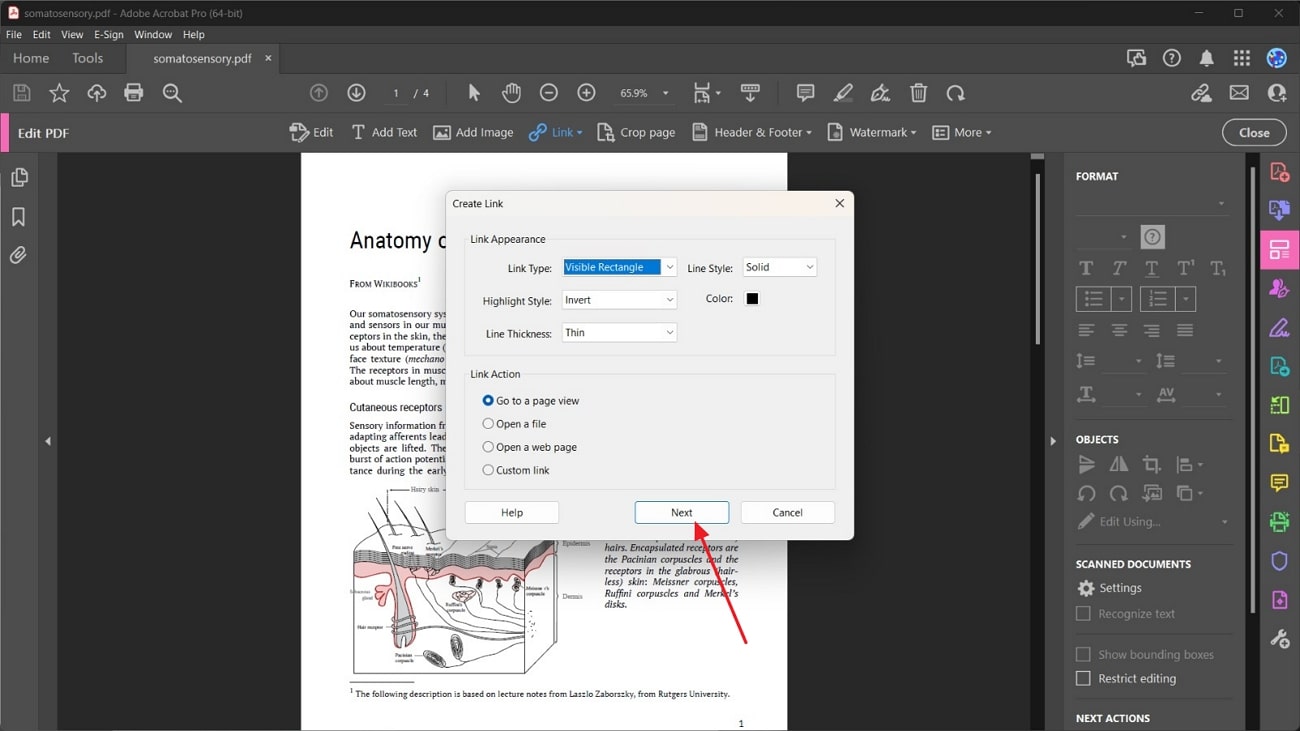Open the E-Sign menu
1300x731 pixels.
(x=109, y=34)
